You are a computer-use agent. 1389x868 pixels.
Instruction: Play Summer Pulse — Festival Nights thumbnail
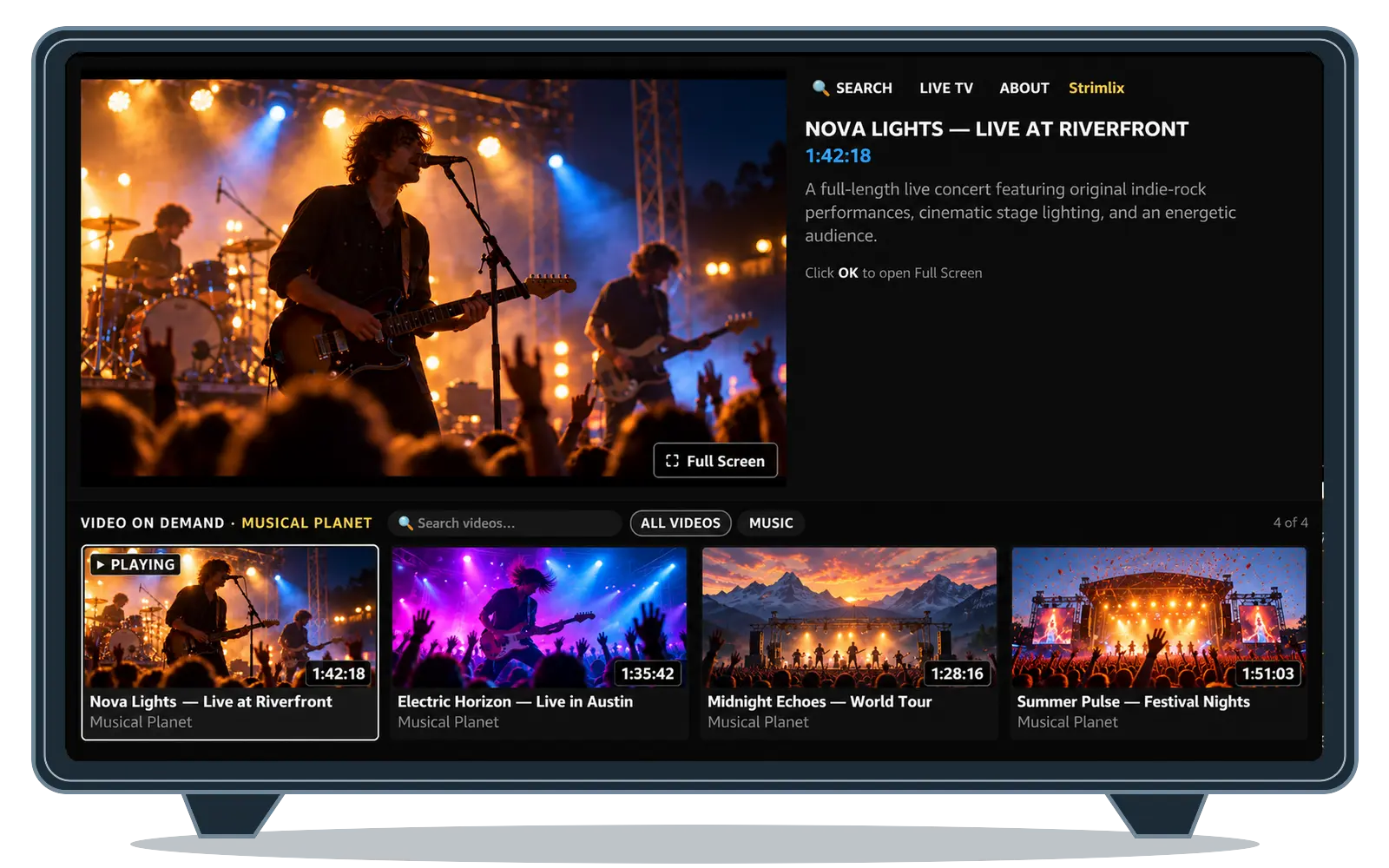click(1159, 617)
